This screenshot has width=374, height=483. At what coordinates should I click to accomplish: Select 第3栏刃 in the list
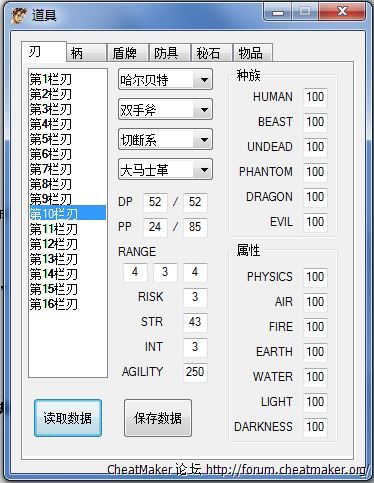point(68,109)
